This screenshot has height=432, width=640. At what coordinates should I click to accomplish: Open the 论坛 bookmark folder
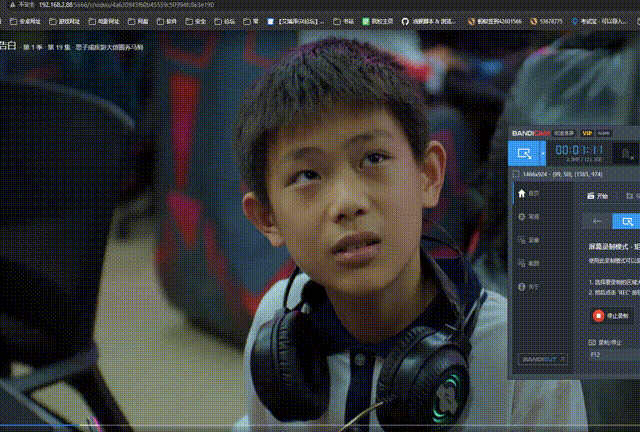pos(224,21)
